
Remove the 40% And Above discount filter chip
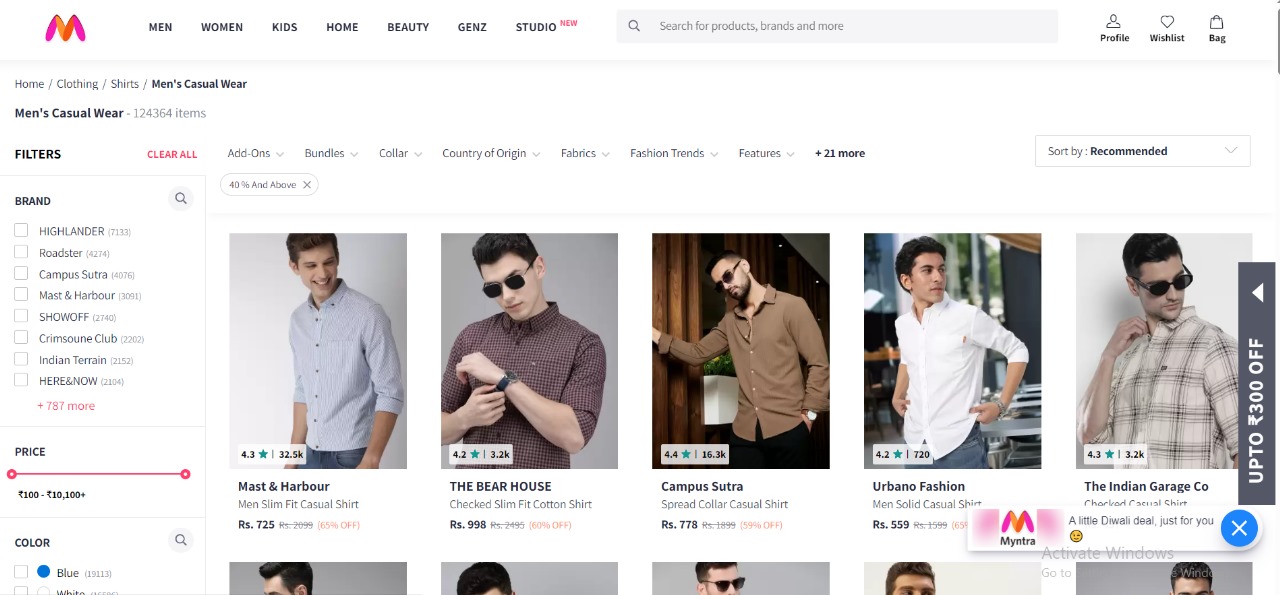308,184
